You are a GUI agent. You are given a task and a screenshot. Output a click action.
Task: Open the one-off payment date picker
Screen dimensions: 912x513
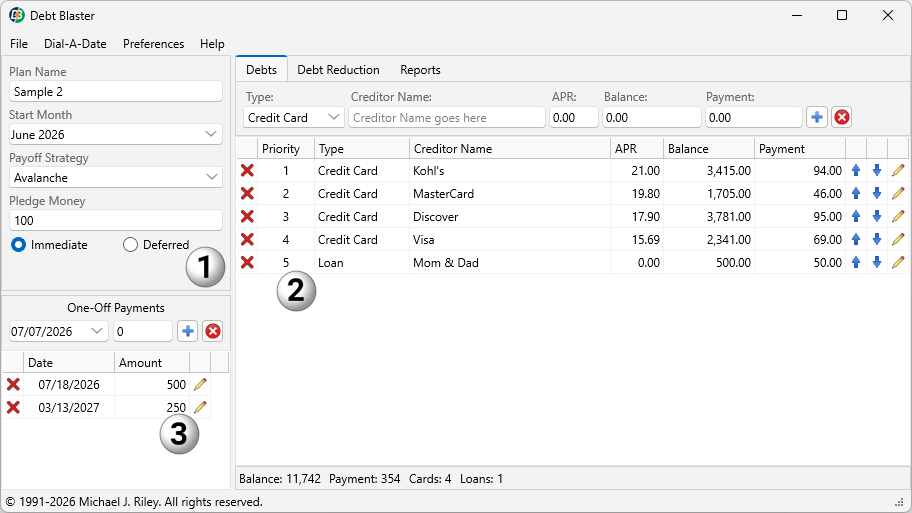(58, 332)
